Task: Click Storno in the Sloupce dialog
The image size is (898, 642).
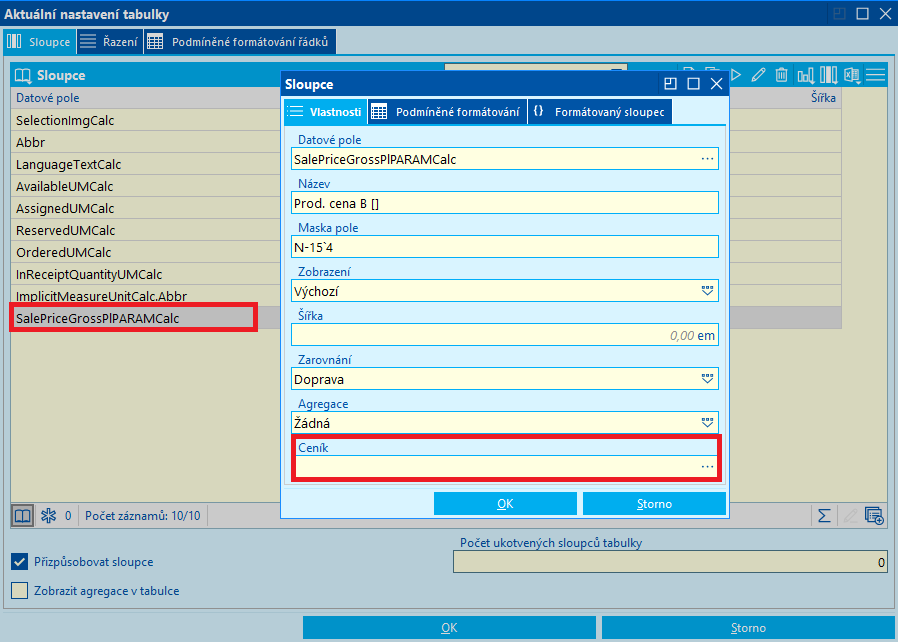Action: tap(654, 503)
